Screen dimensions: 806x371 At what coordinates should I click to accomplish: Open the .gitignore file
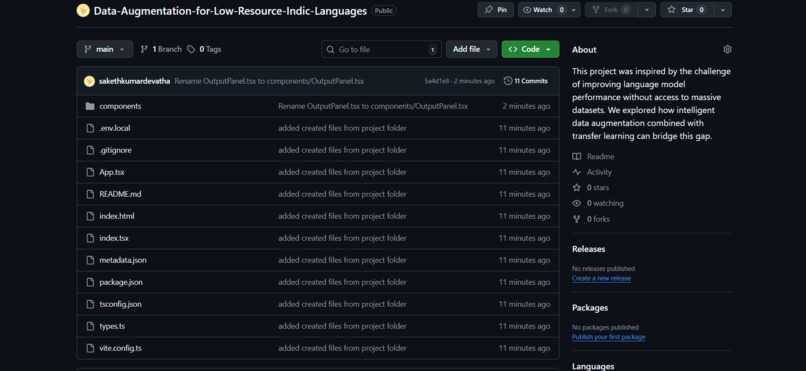pyautogui.click(x=115, y=151)
